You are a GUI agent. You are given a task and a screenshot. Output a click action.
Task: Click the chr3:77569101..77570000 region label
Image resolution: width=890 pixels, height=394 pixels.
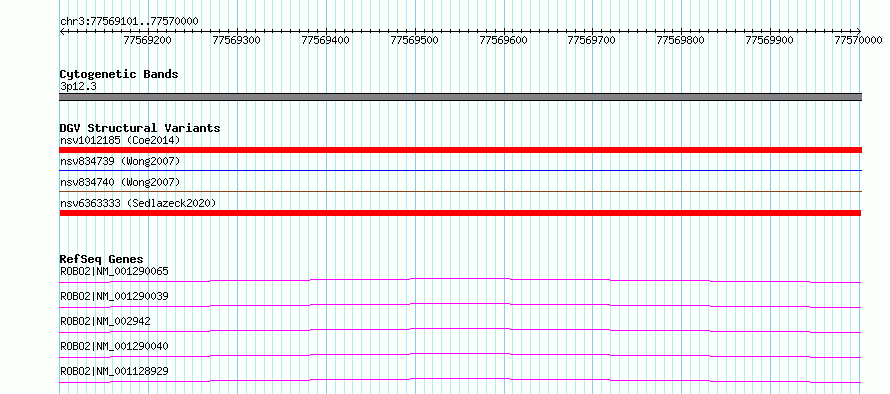point(129,21)
